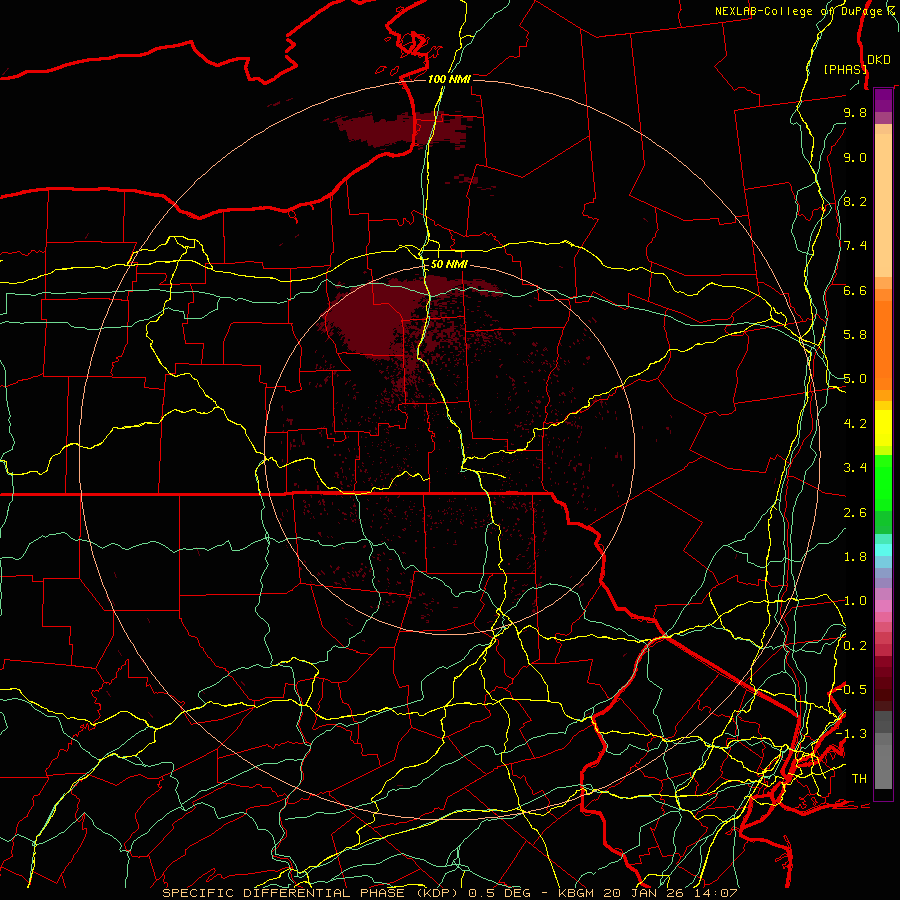Click the SPECIFIC DIFFERENTIAL PHASE (KDP) caption
This screenshot has width=900, height=900.
click(312, 893)
